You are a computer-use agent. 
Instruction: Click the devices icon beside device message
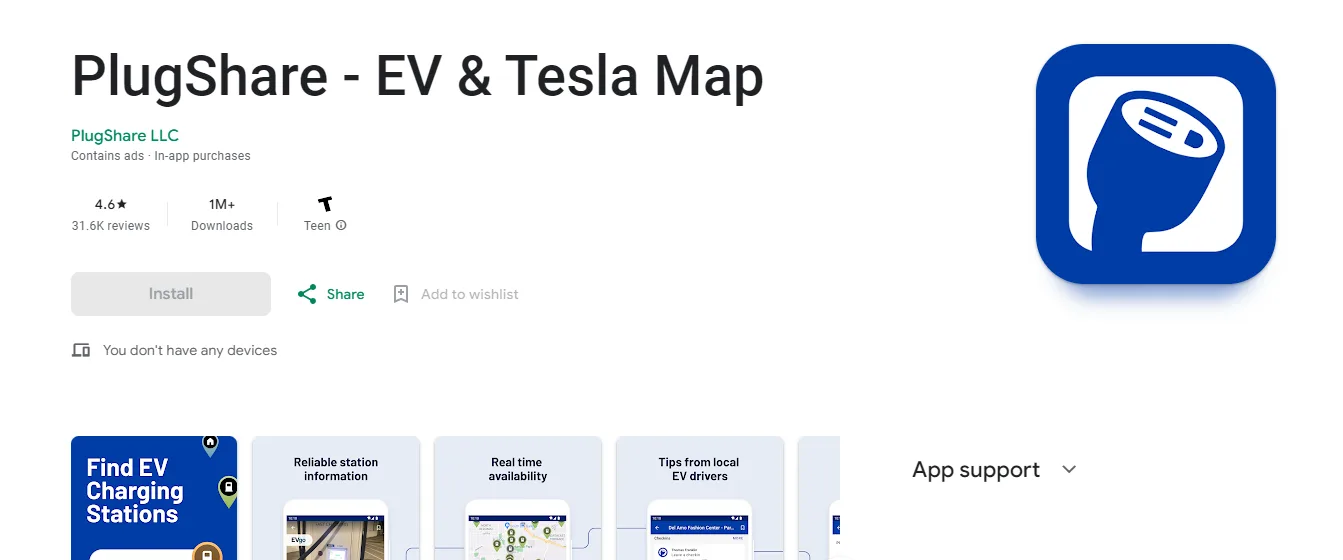click(81, 350)
